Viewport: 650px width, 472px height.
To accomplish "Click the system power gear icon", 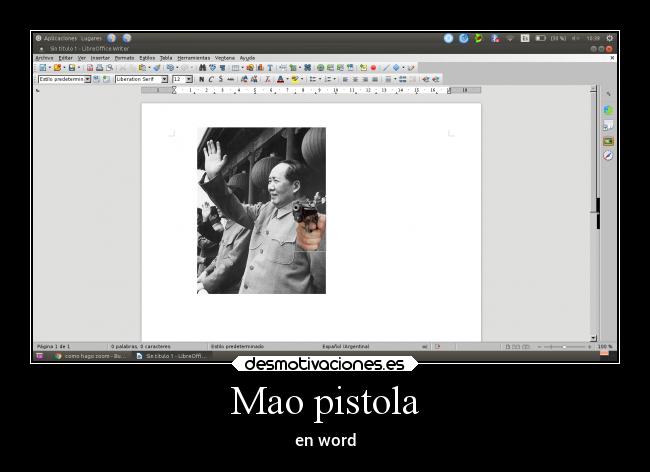I will tap(609, 38).
